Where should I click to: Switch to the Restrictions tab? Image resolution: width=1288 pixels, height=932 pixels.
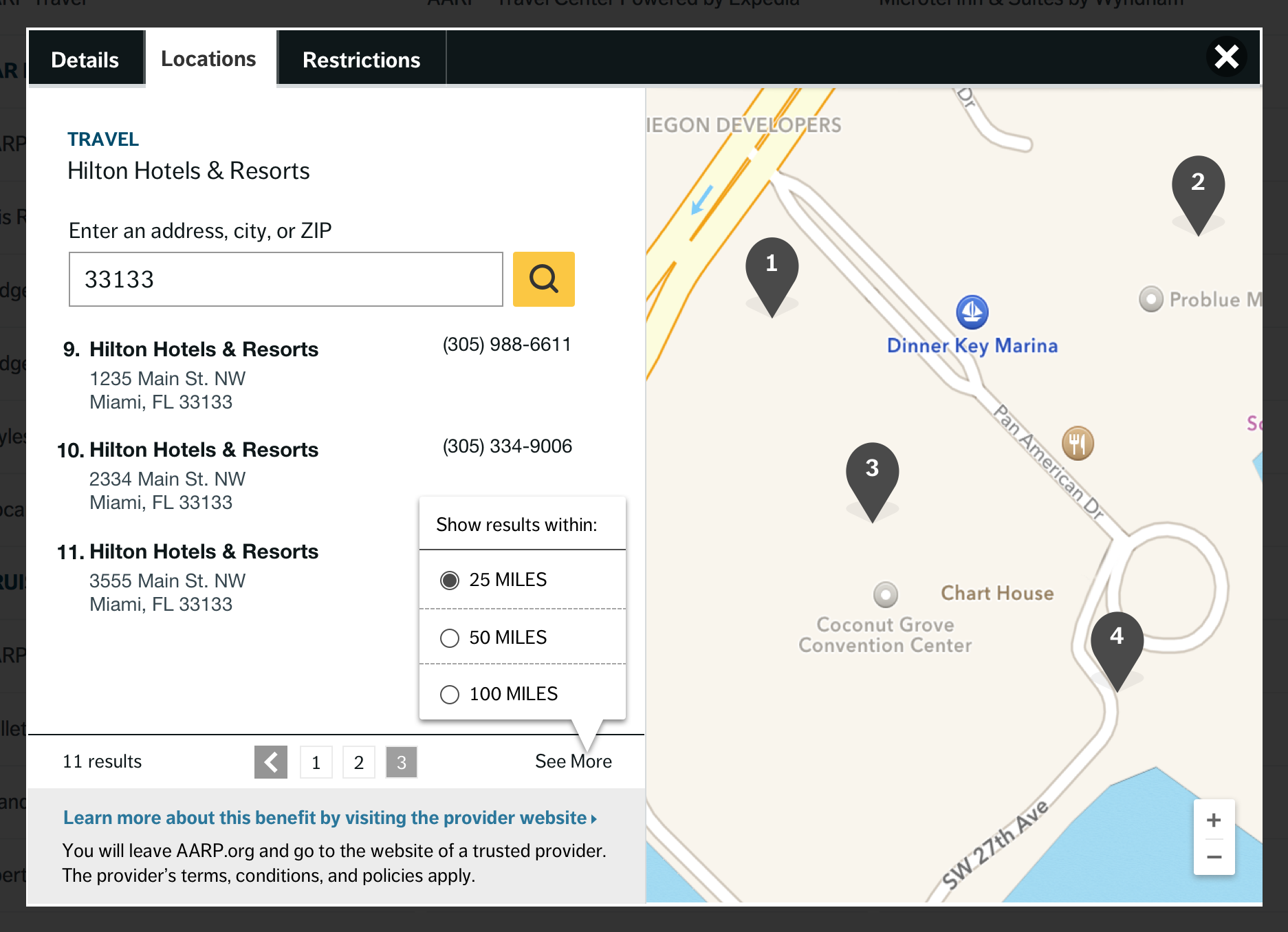coord(361,59)
